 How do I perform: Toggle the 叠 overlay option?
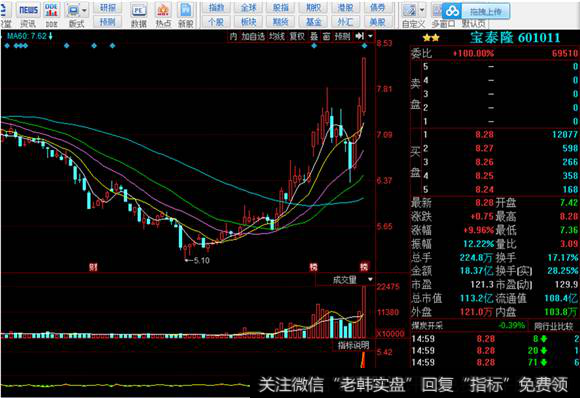tap(314, 36)
